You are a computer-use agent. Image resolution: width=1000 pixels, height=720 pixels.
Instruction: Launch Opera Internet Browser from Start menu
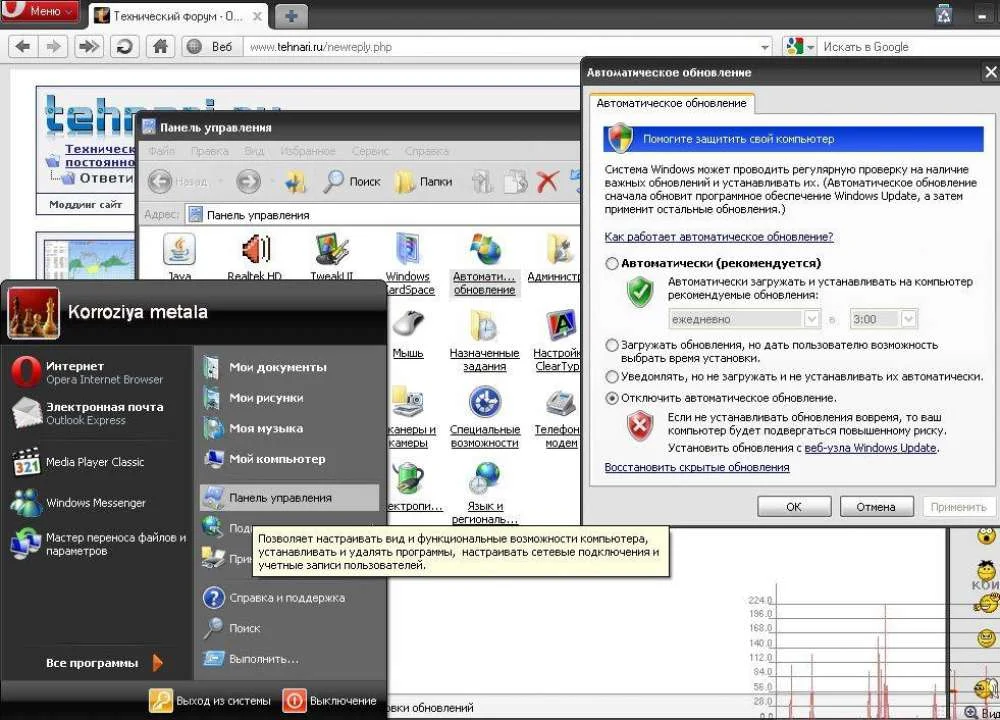tap(97, 372)
